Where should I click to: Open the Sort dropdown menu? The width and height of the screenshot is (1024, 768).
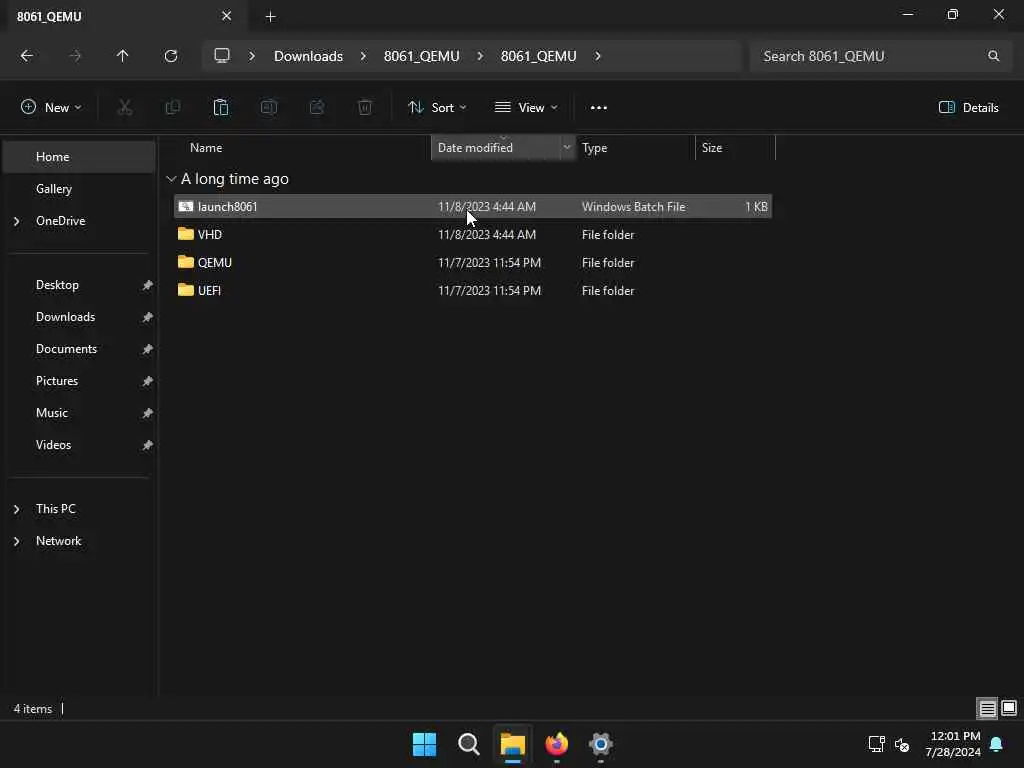click(x=437, y=108)
